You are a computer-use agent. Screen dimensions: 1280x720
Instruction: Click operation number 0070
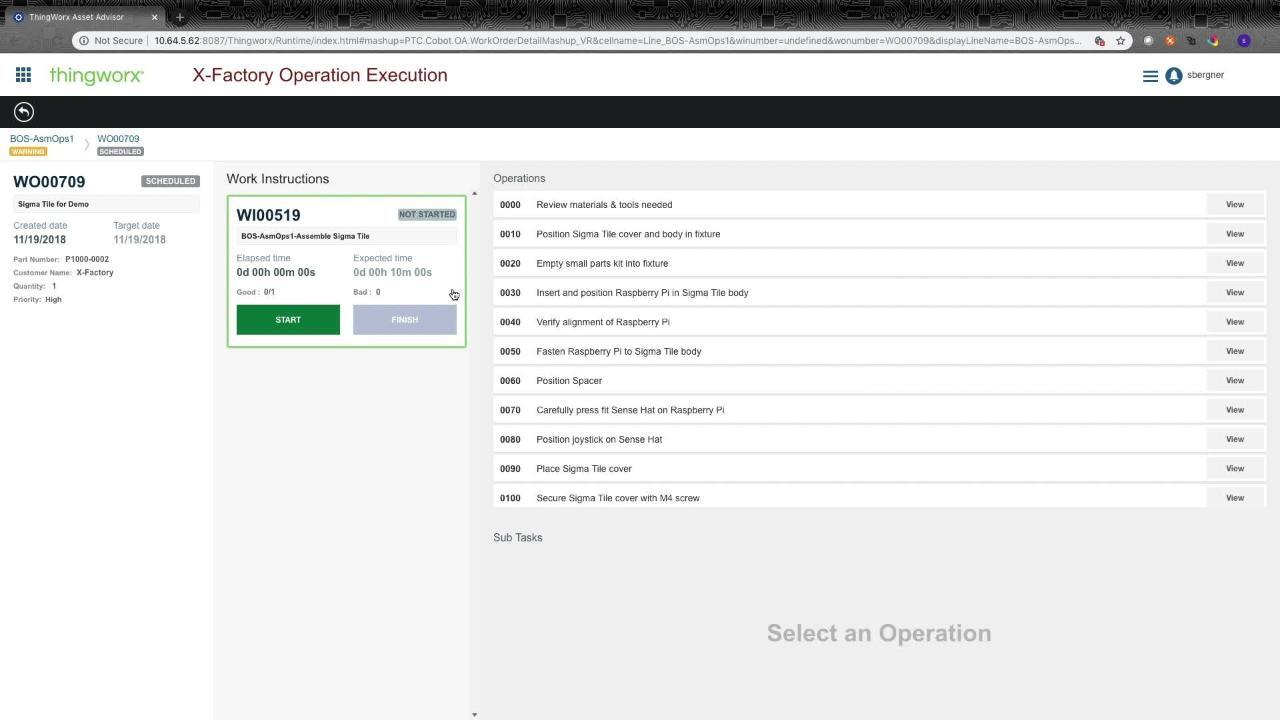tap(510, 410)
